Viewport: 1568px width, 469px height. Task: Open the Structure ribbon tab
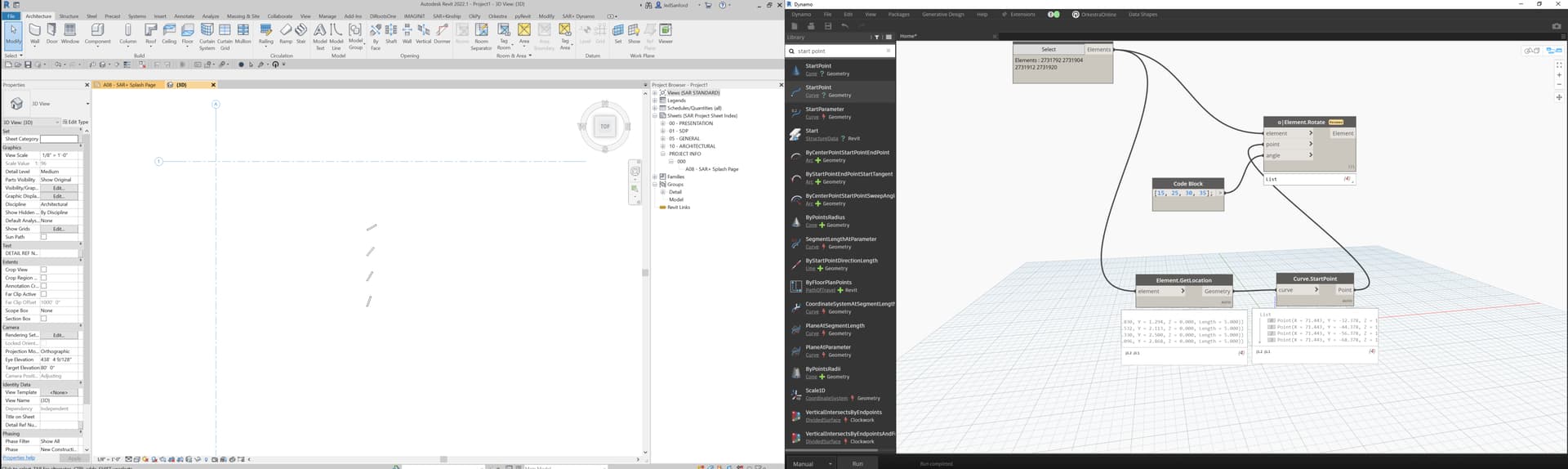(69, 16)
